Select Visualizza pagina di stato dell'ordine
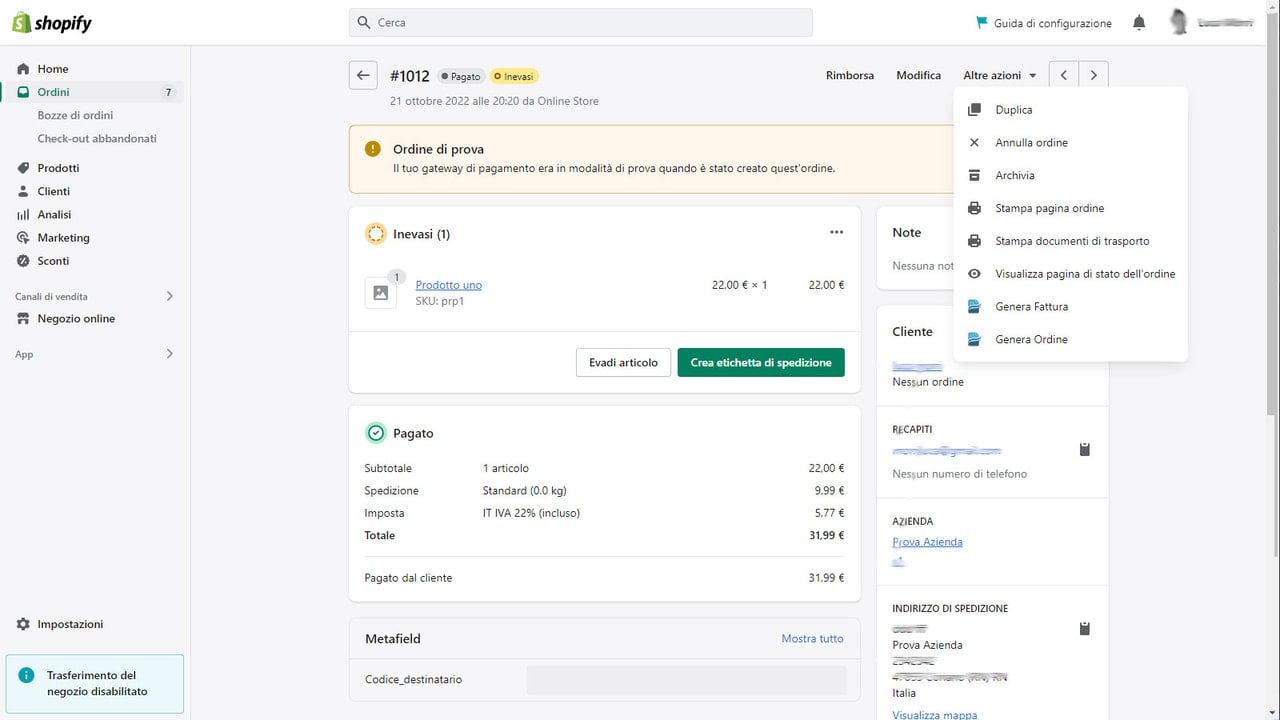Viewport: 1280px width, 720px height. pyautogui.click(x=1071, y=274)
